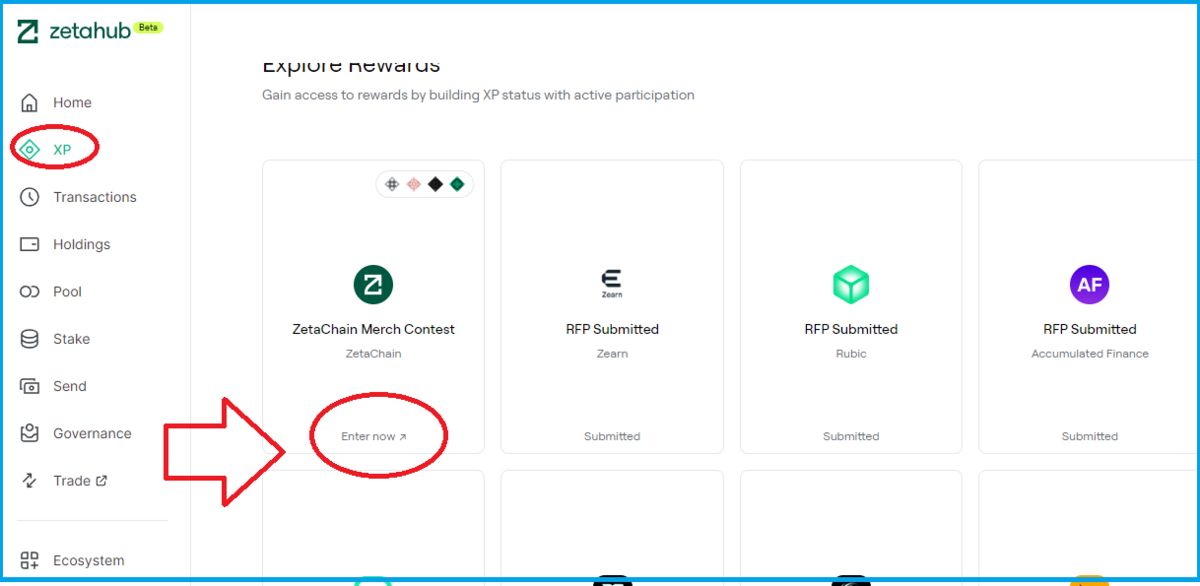
Task: Open the XP menu item
Action: pos(62,149)
